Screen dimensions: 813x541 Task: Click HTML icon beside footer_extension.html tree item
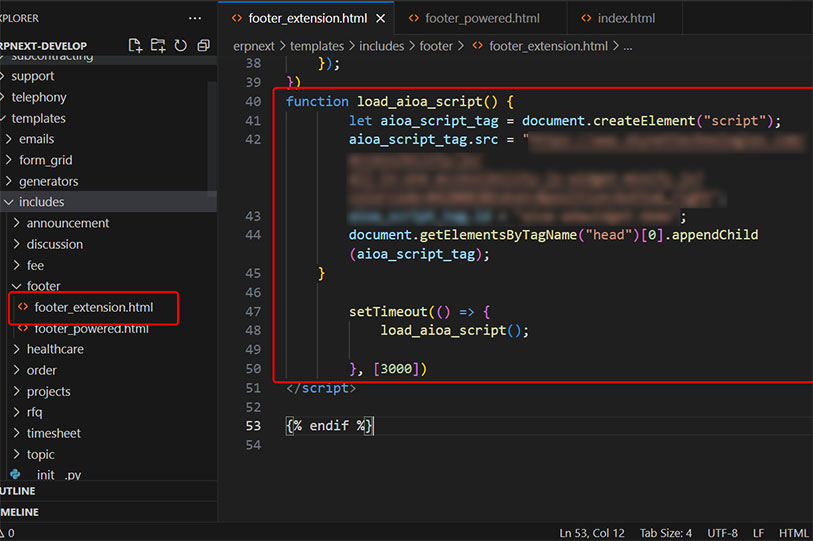pyautogui.click(x=23, y=307)
